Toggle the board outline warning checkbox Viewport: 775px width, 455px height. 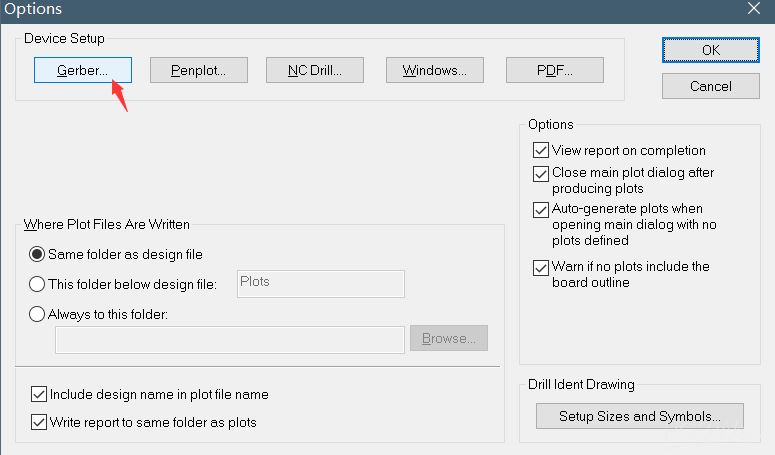[x=541, y=267]
